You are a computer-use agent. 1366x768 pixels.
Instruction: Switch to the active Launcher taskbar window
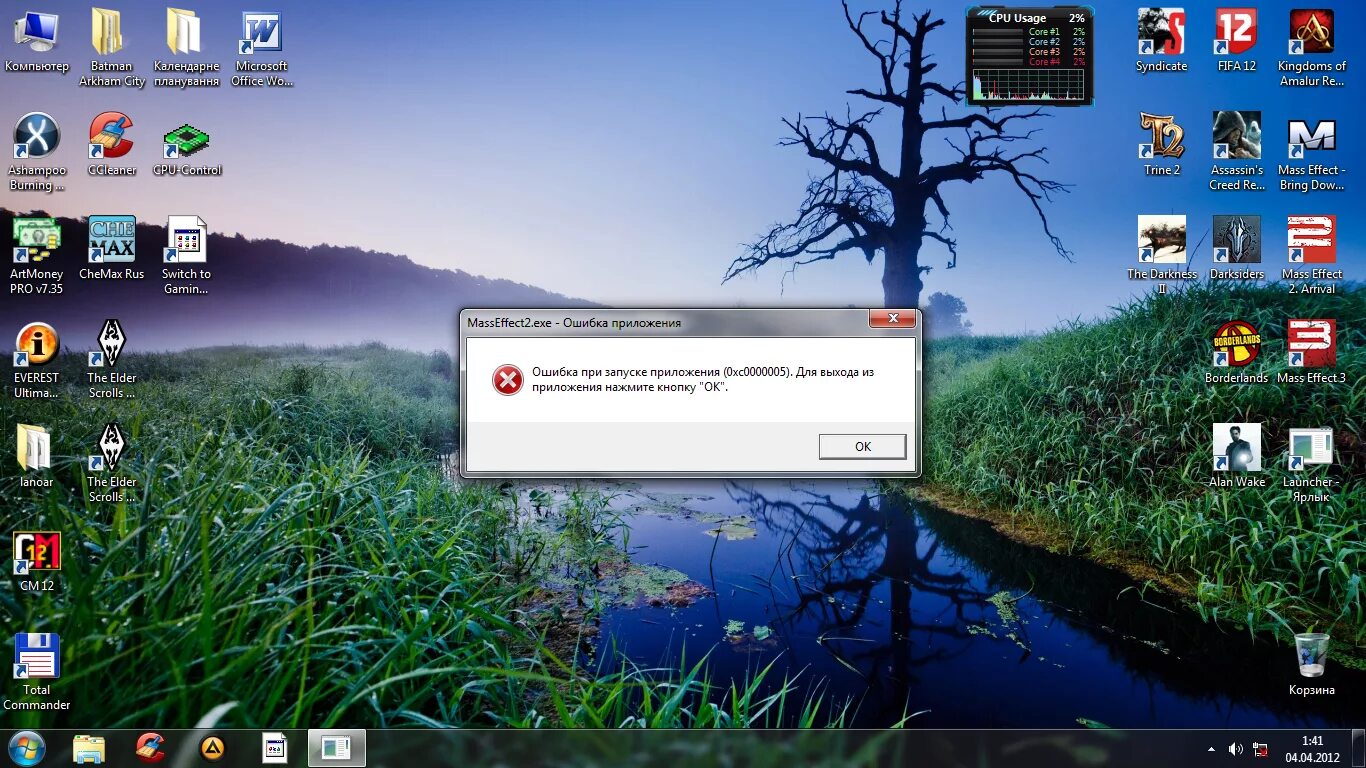tap(337, 748)
